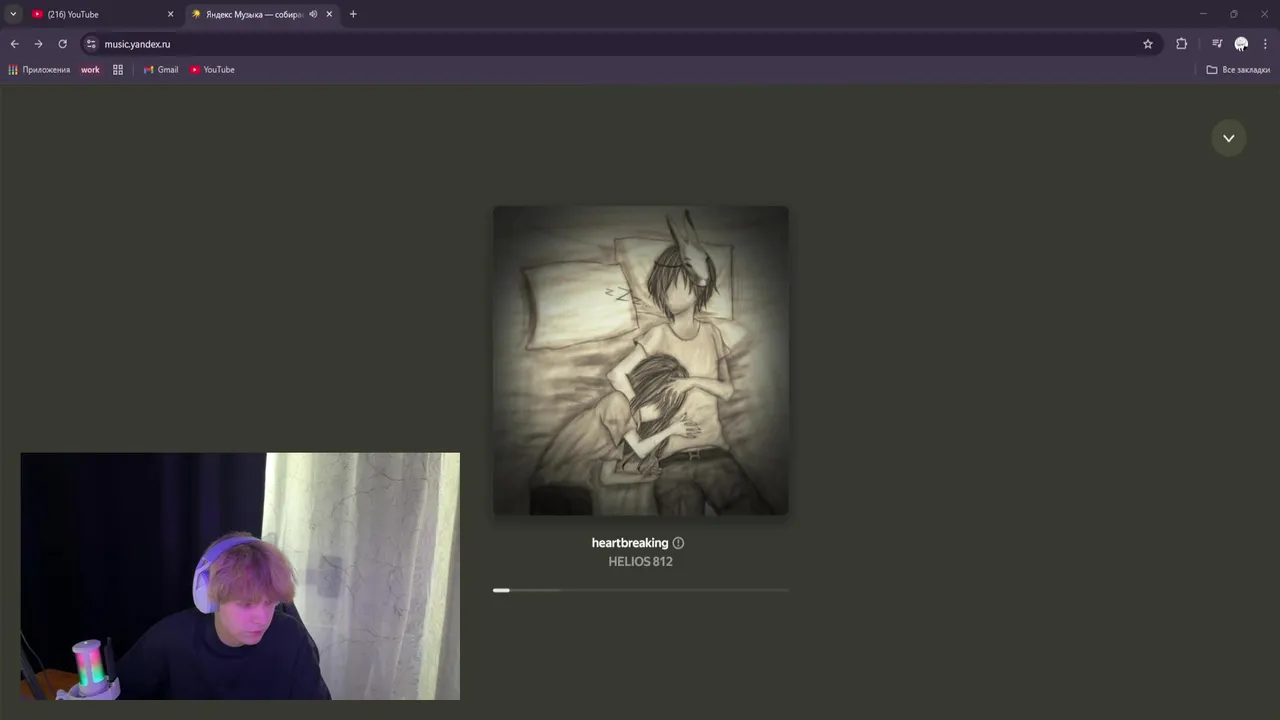Go back to previous page
1280x720 pixels.
[14, 44]
